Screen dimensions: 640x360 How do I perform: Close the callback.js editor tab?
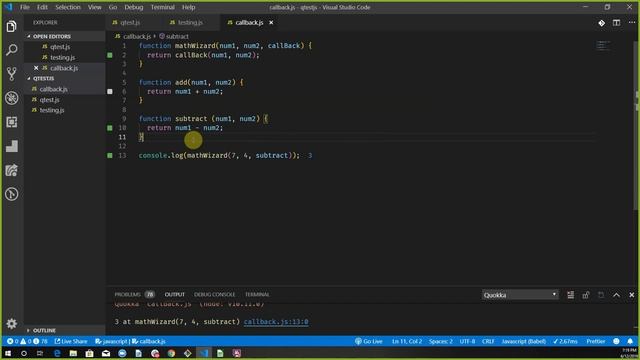click(271, 23)
